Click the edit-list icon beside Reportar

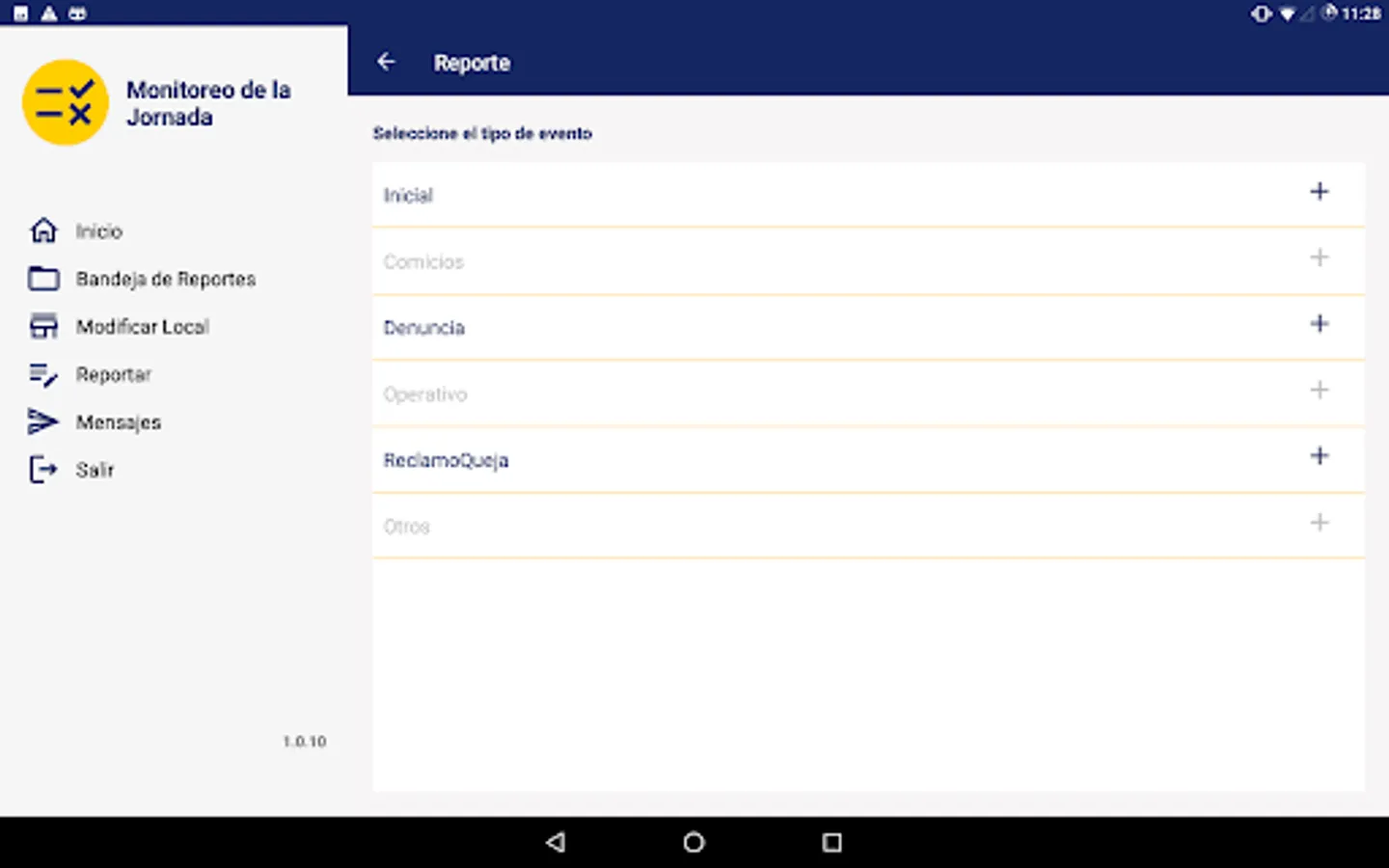[43, 374]
